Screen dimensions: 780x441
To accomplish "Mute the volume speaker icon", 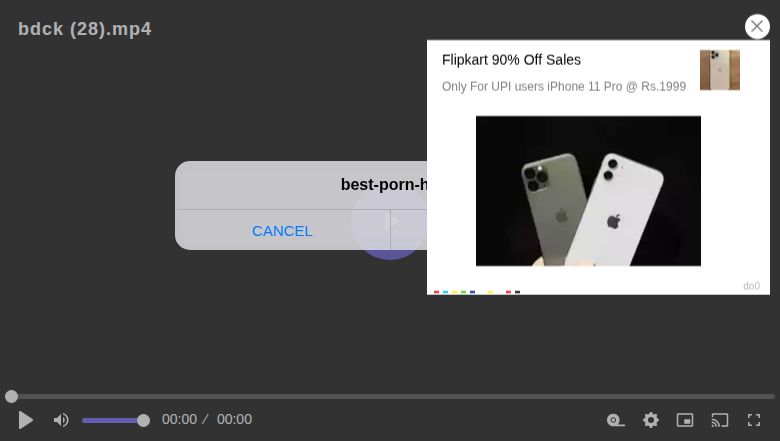I will click(61, 420).
